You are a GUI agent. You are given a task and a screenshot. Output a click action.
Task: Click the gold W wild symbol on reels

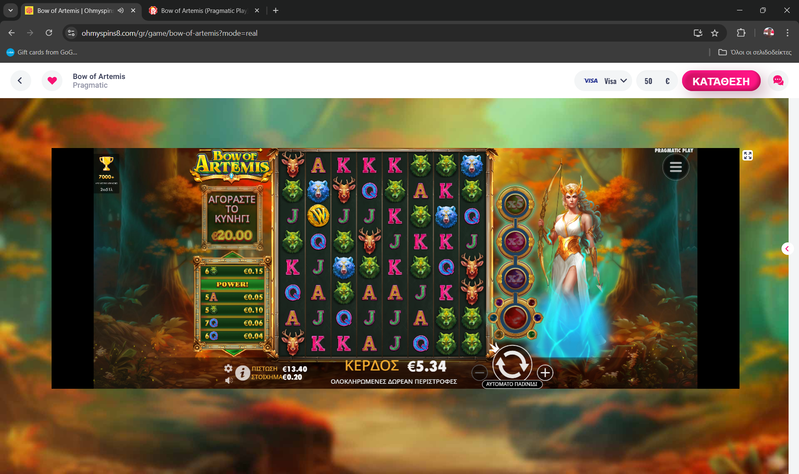pyautogui.click(x=318, y=216)
